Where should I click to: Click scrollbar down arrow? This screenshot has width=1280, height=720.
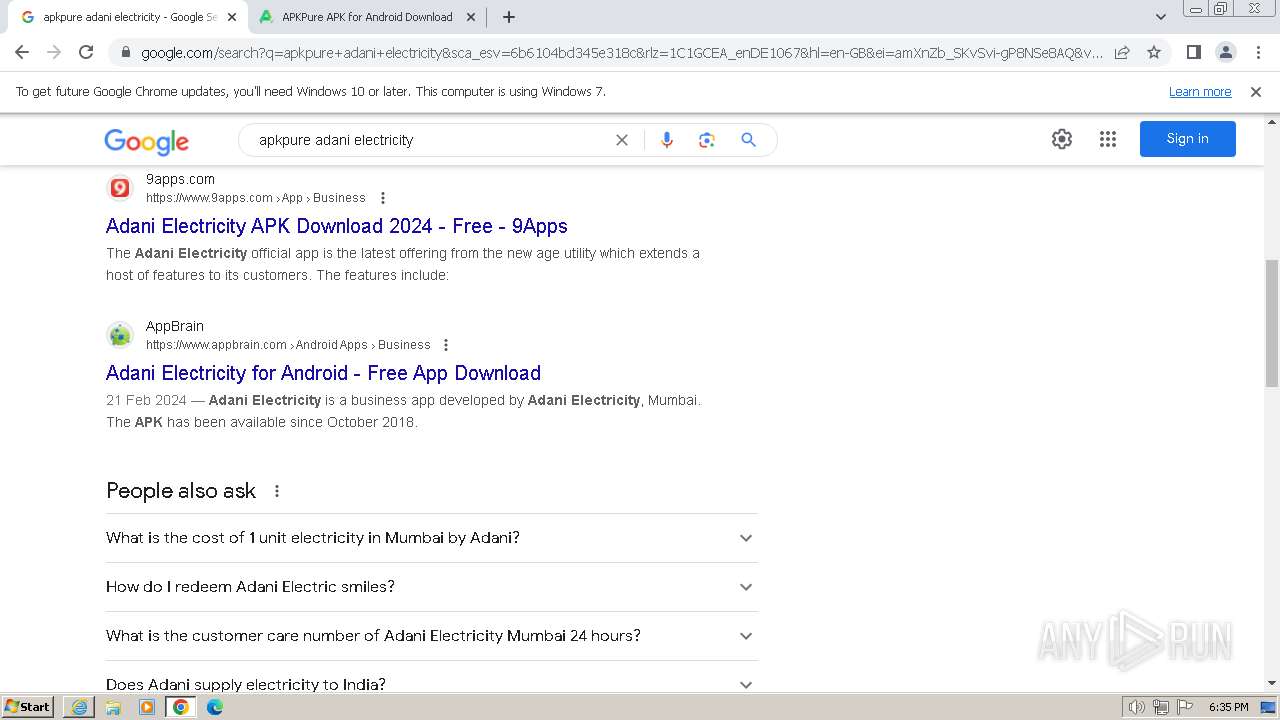(1271, 684)
